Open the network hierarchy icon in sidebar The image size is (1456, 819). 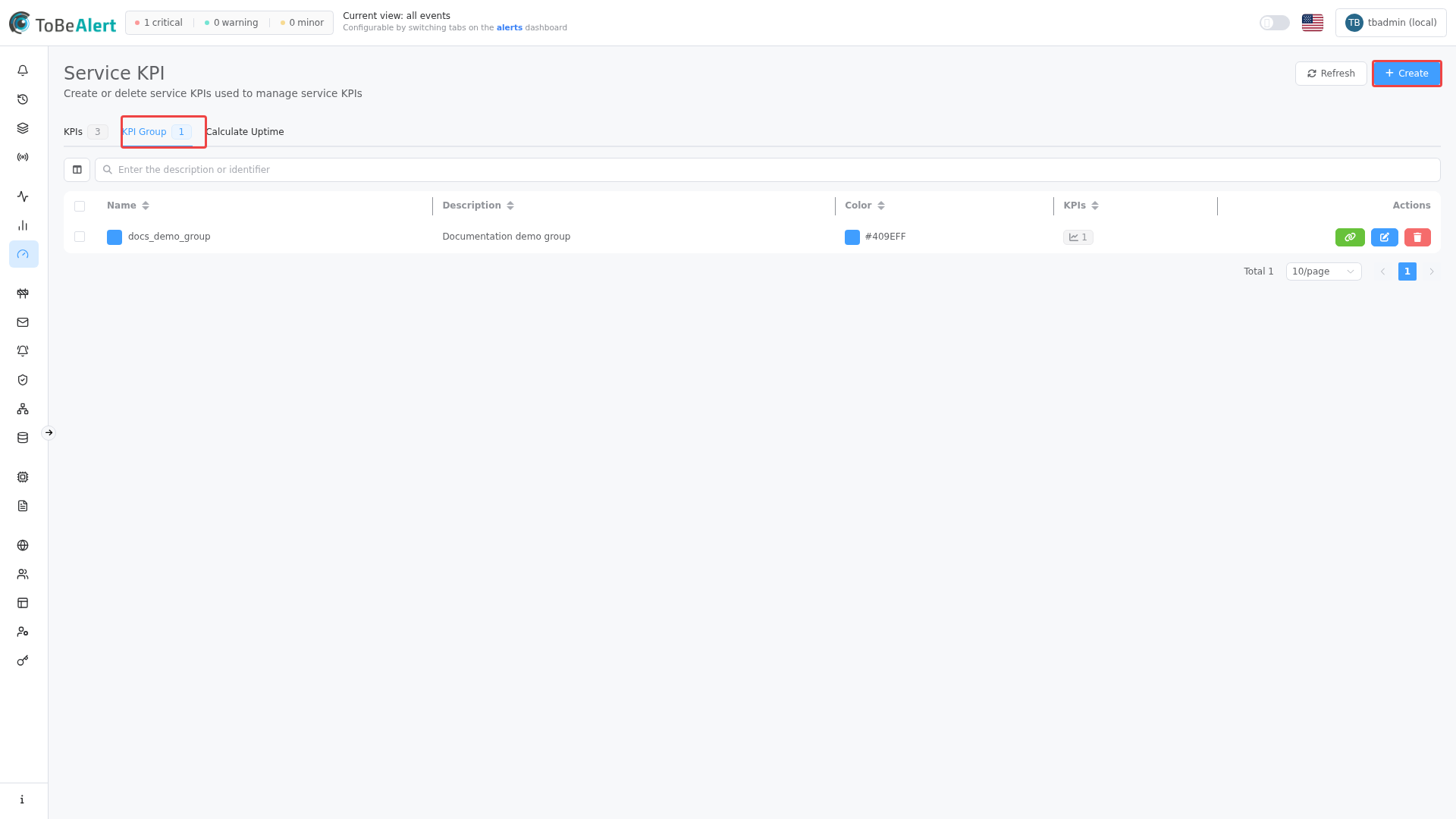tap(23, 409)
